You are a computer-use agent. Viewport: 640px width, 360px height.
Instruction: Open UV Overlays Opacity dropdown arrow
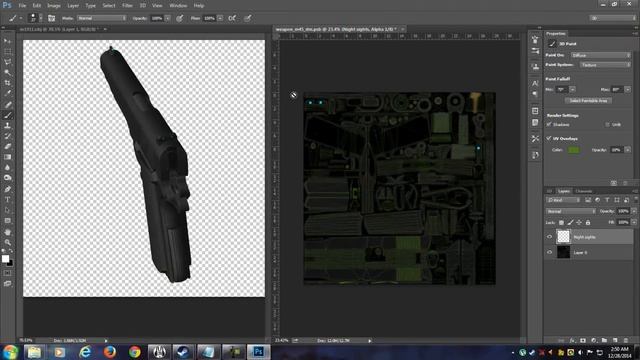(x=627, y=150)
